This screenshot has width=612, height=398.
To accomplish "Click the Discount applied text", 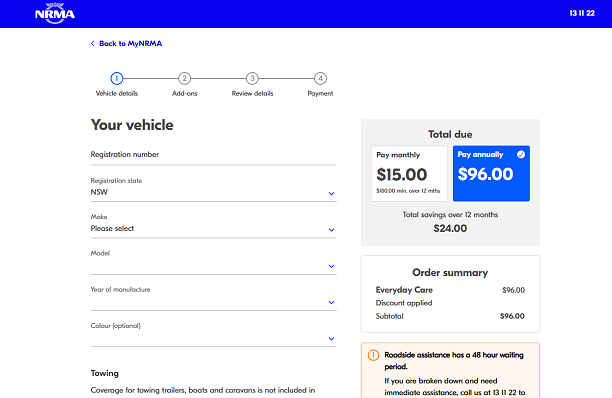I will [404, 303].
